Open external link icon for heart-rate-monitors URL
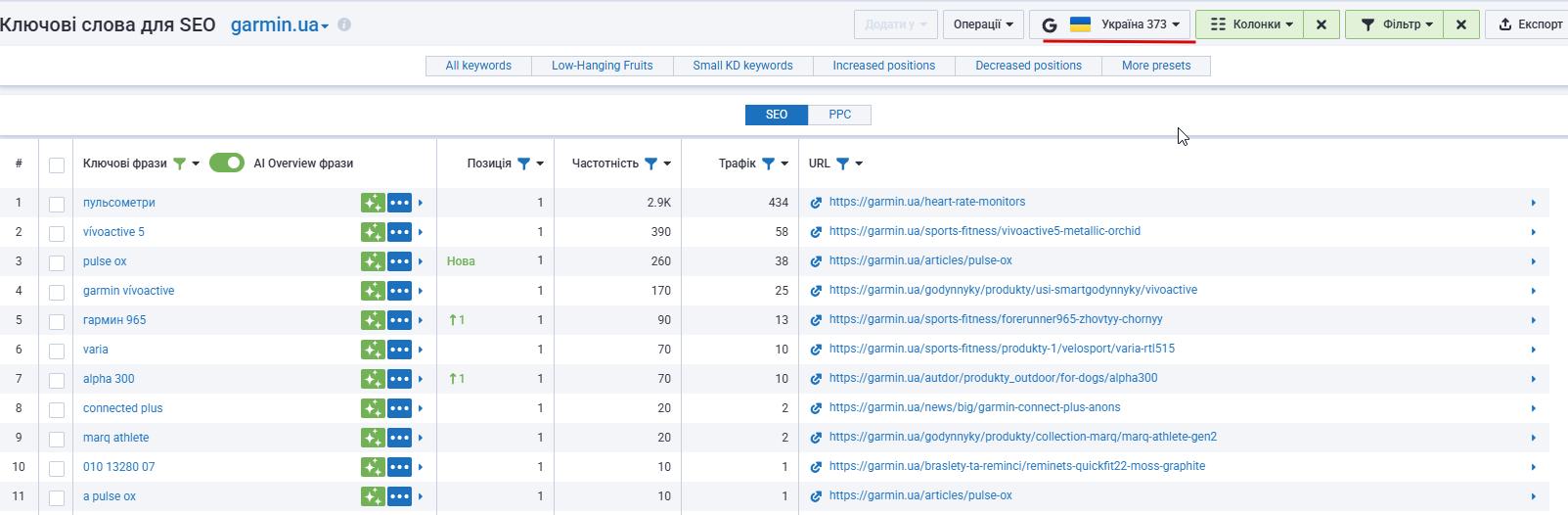 (816, 203)
